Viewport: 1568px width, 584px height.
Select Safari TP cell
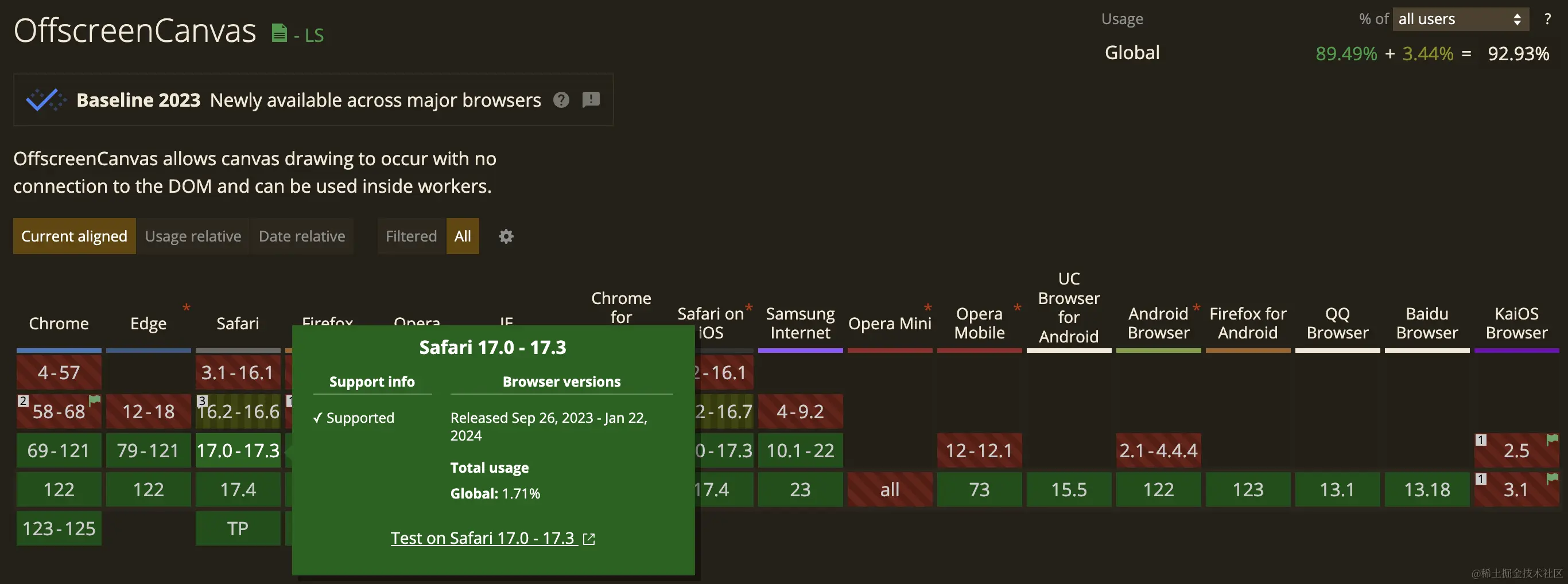coord(238,528)
